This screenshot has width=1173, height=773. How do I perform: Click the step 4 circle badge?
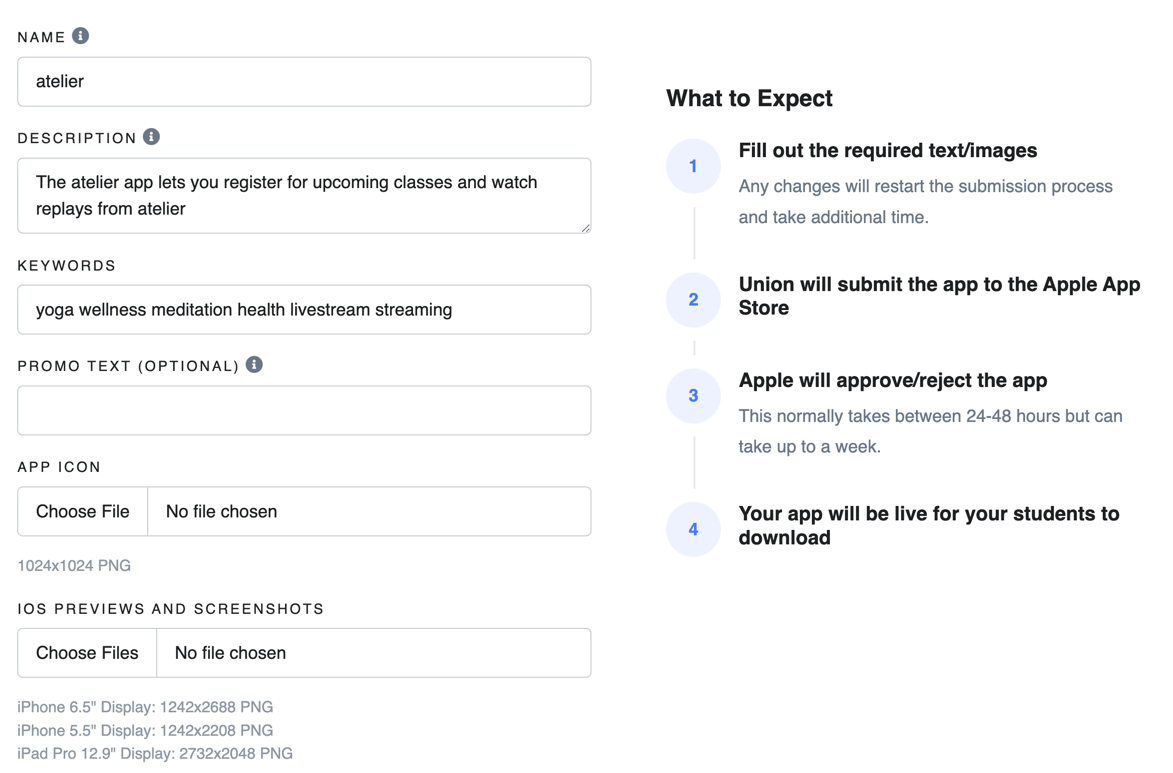click(x=693, y=529)
